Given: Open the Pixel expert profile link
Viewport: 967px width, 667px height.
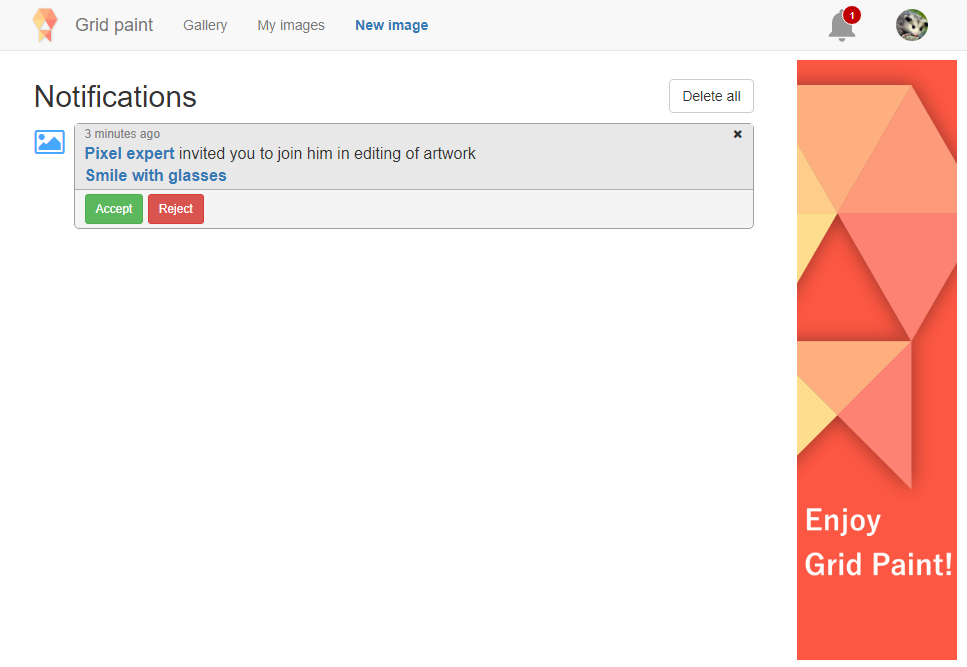Looking at the screenshot, I should (130, 153).
